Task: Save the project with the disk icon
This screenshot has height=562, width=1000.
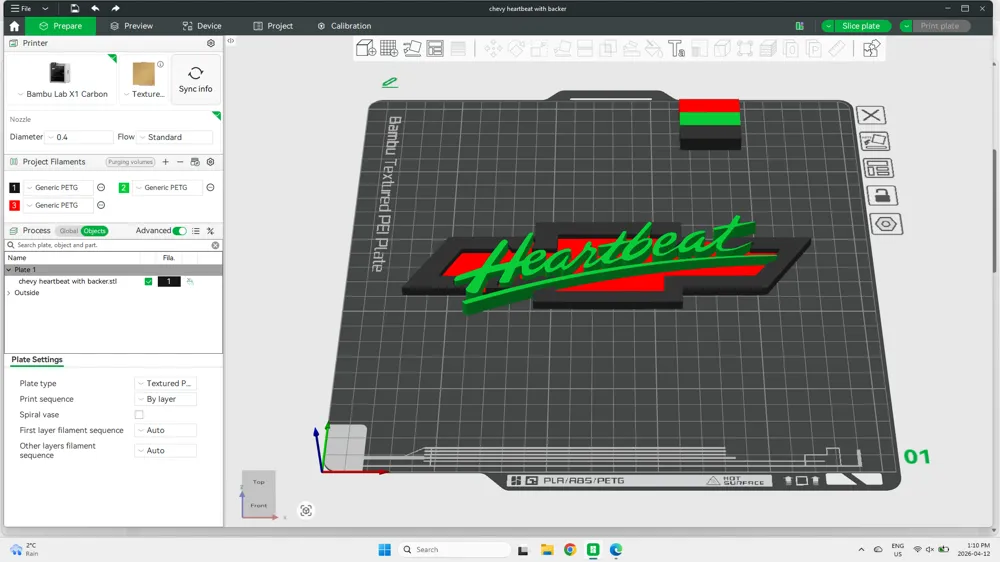Action: point(75,8)
